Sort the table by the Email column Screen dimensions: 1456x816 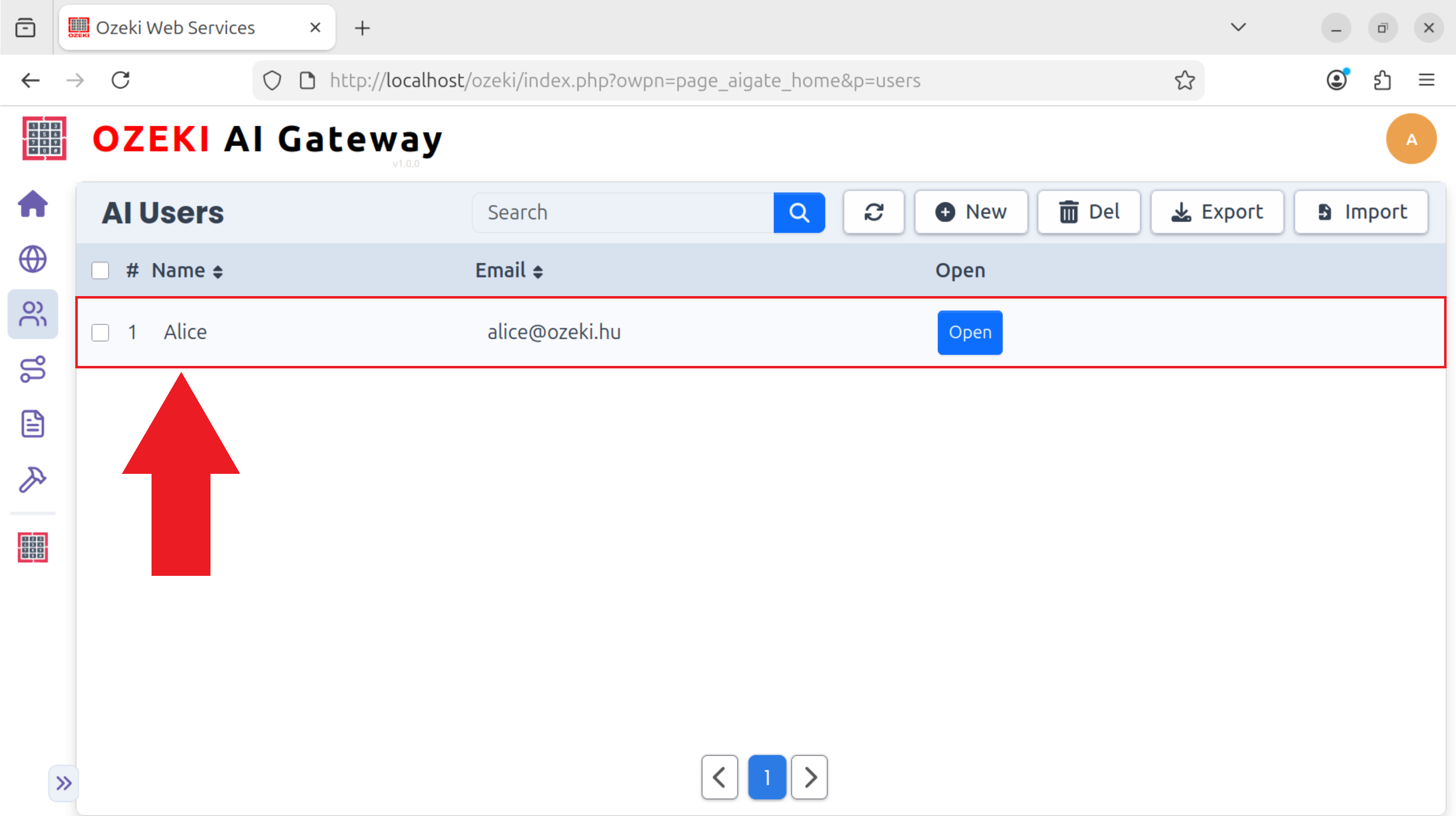(x=508, y=271)
